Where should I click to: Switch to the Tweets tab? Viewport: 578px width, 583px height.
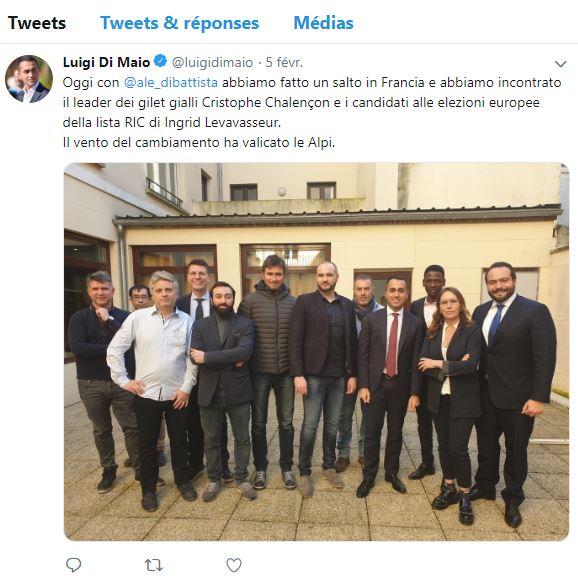[x=37, y=23]
